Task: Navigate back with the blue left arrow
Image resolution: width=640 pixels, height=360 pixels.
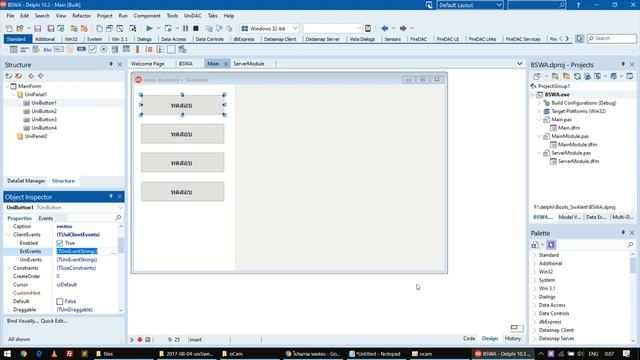Action: click(x=384, y=28)
